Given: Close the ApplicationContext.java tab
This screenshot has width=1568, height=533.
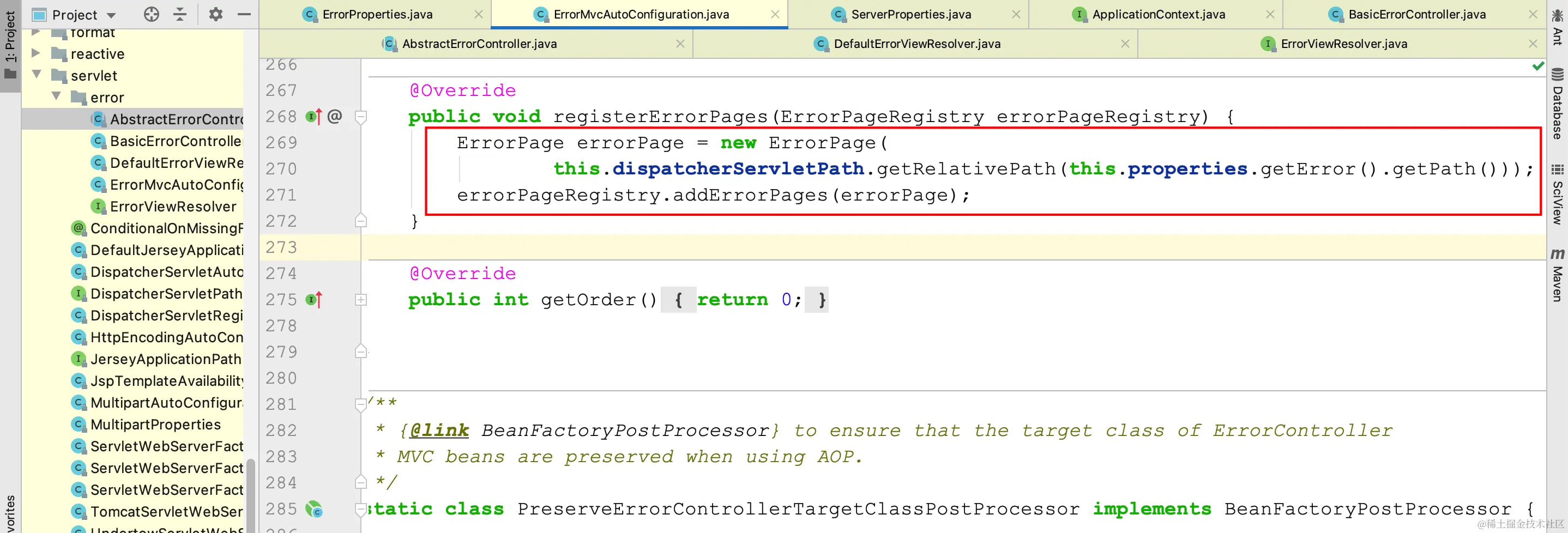Looking at the screenshot, I should point(1270,14).
